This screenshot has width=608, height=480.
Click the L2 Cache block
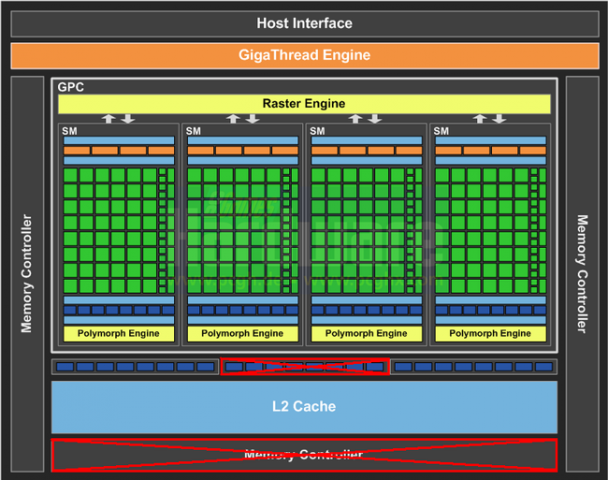304,407
